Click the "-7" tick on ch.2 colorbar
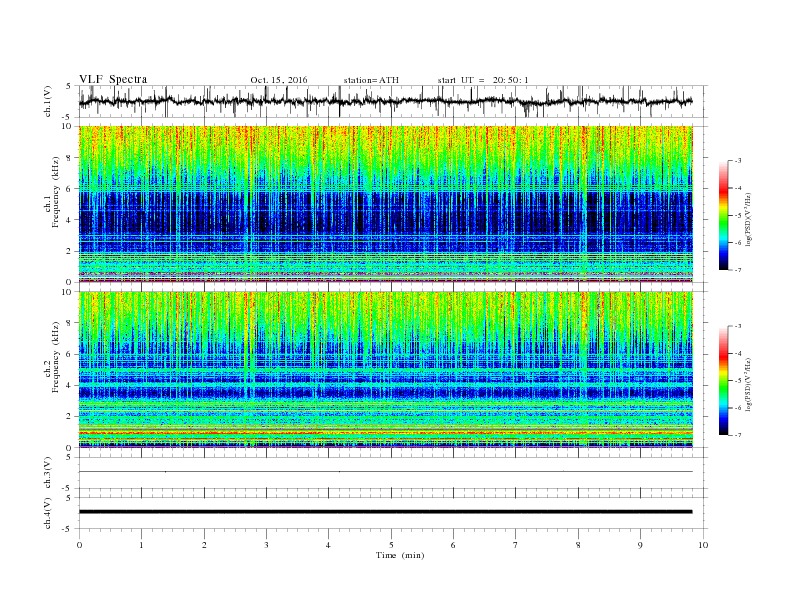 738,435
